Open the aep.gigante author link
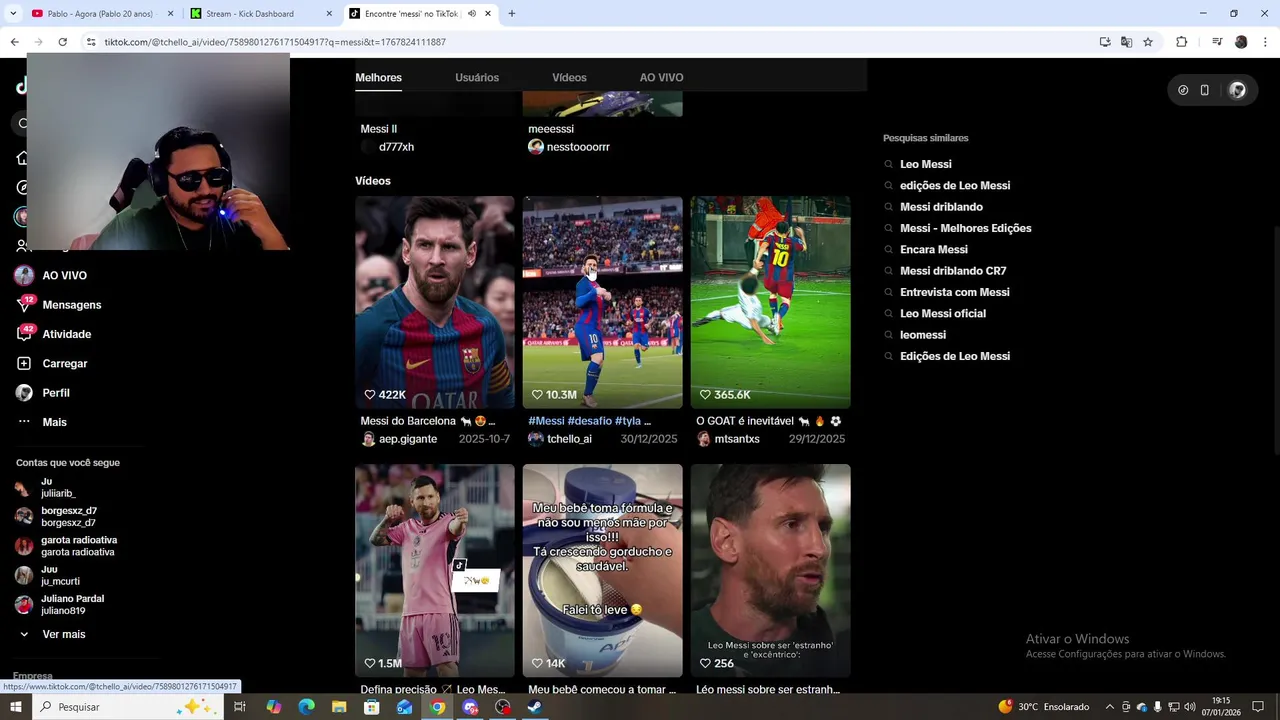 pyautogui.click(x=408, y=439)
